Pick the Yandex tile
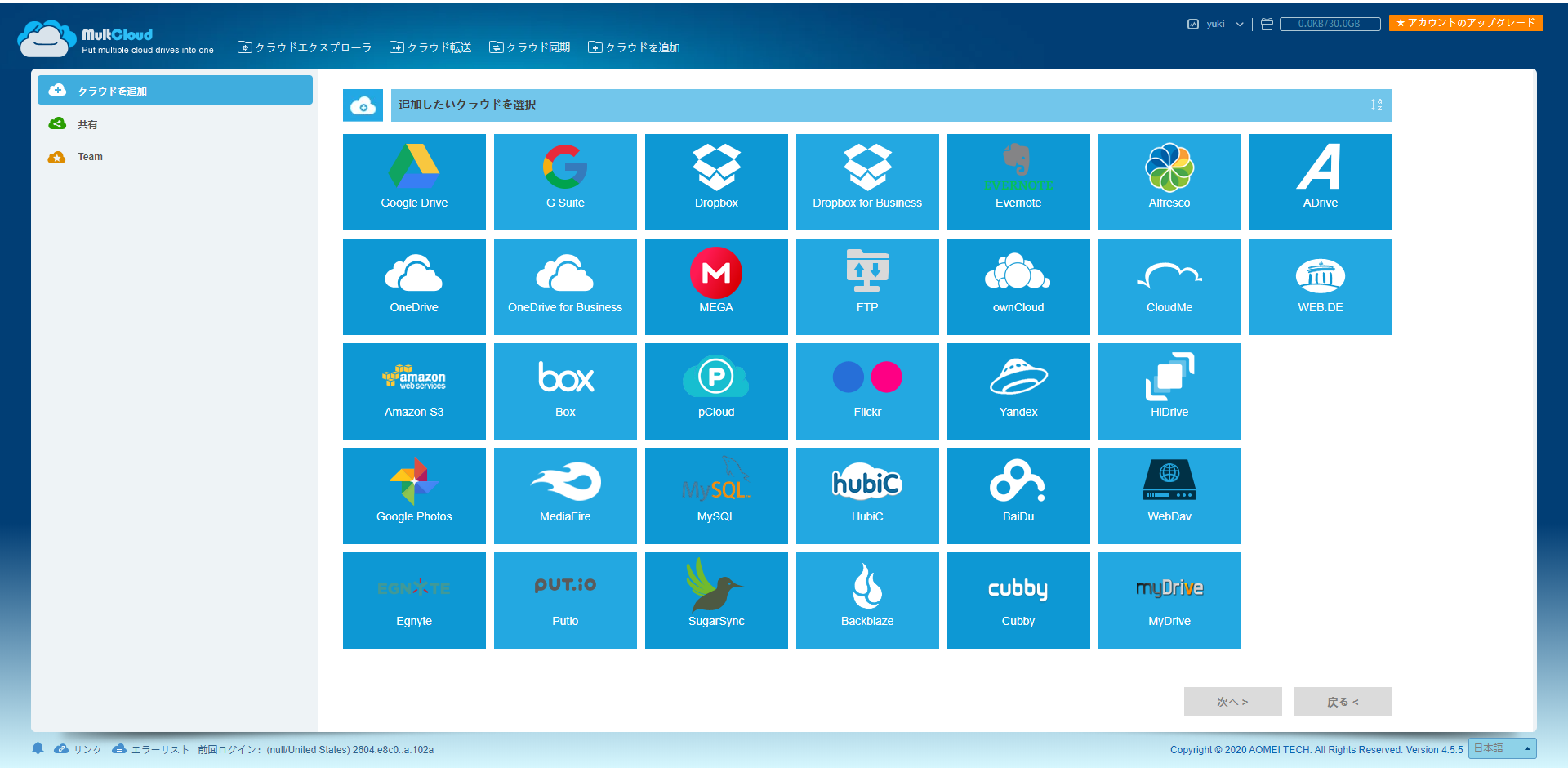The height and width of the screenshot is (768, 1568). tap(1018, 391)
